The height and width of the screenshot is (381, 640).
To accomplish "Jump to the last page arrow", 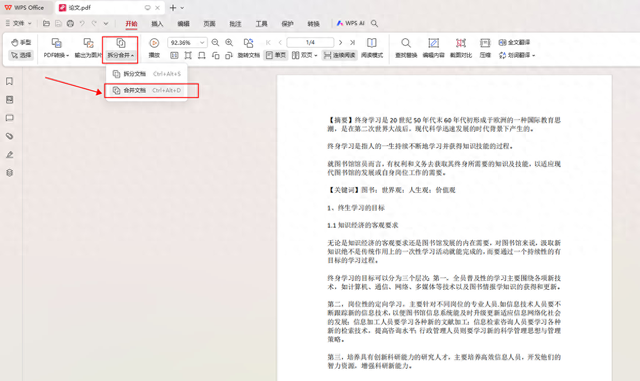I will 352,42.
